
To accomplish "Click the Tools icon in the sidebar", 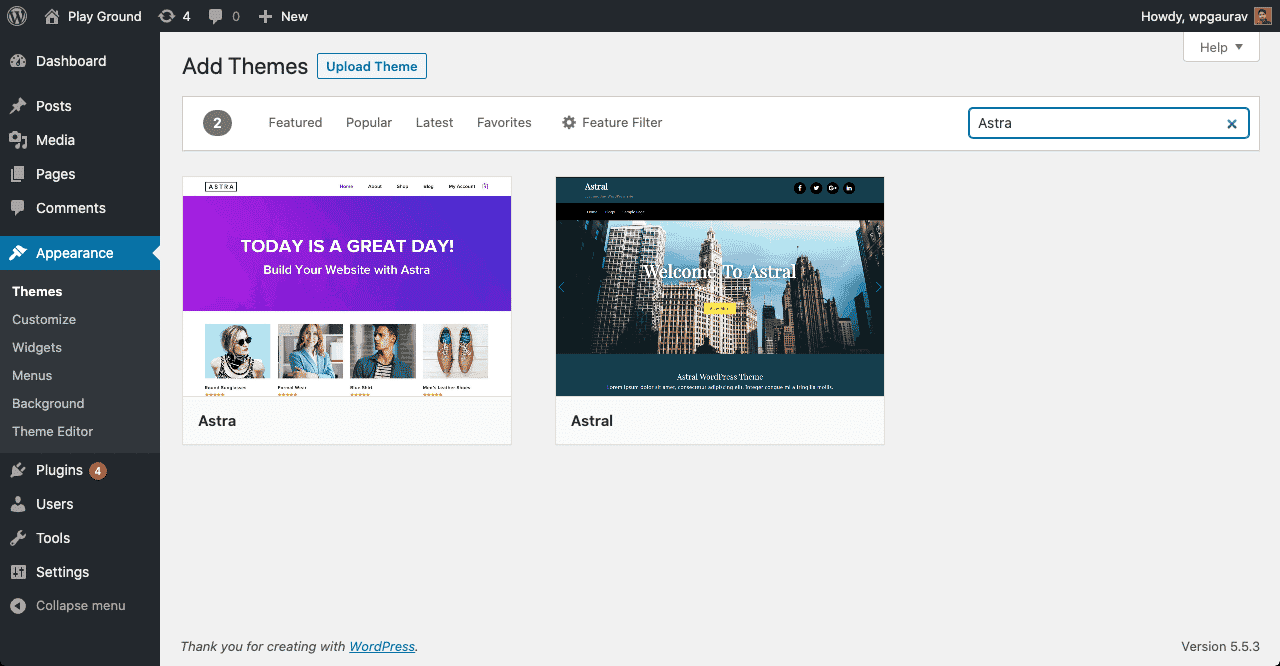I will (x=20, y=538).
